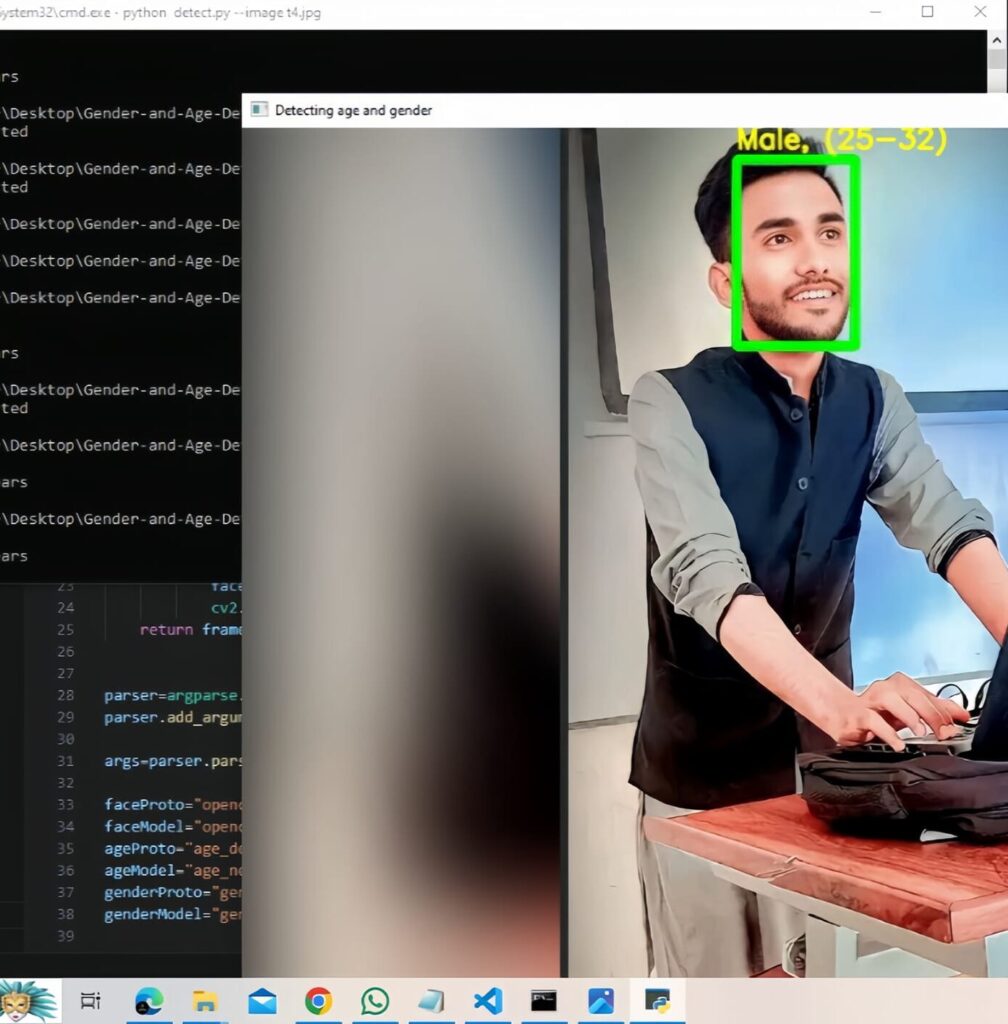Viewport: 1008px width, 1024px height.
Task: Open WhatsApp from the taskbar
Action: [x=375, y=1000]
